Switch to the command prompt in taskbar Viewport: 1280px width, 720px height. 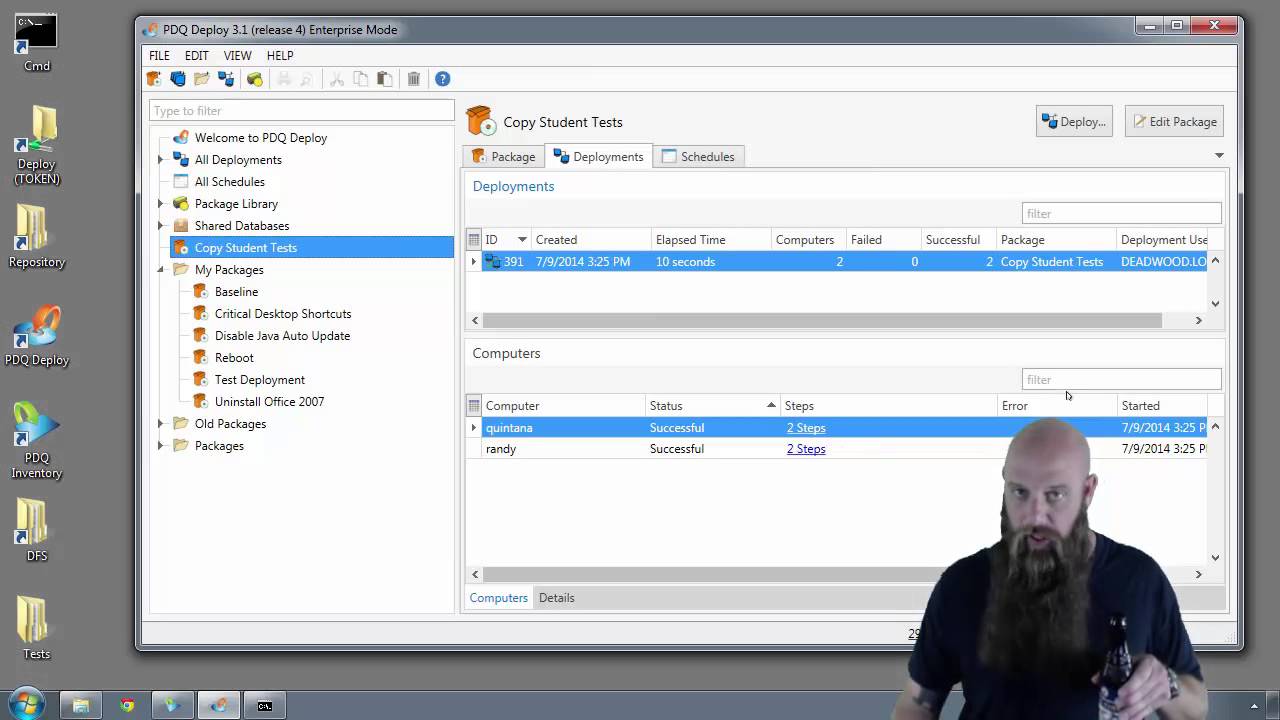click(265, 705)
